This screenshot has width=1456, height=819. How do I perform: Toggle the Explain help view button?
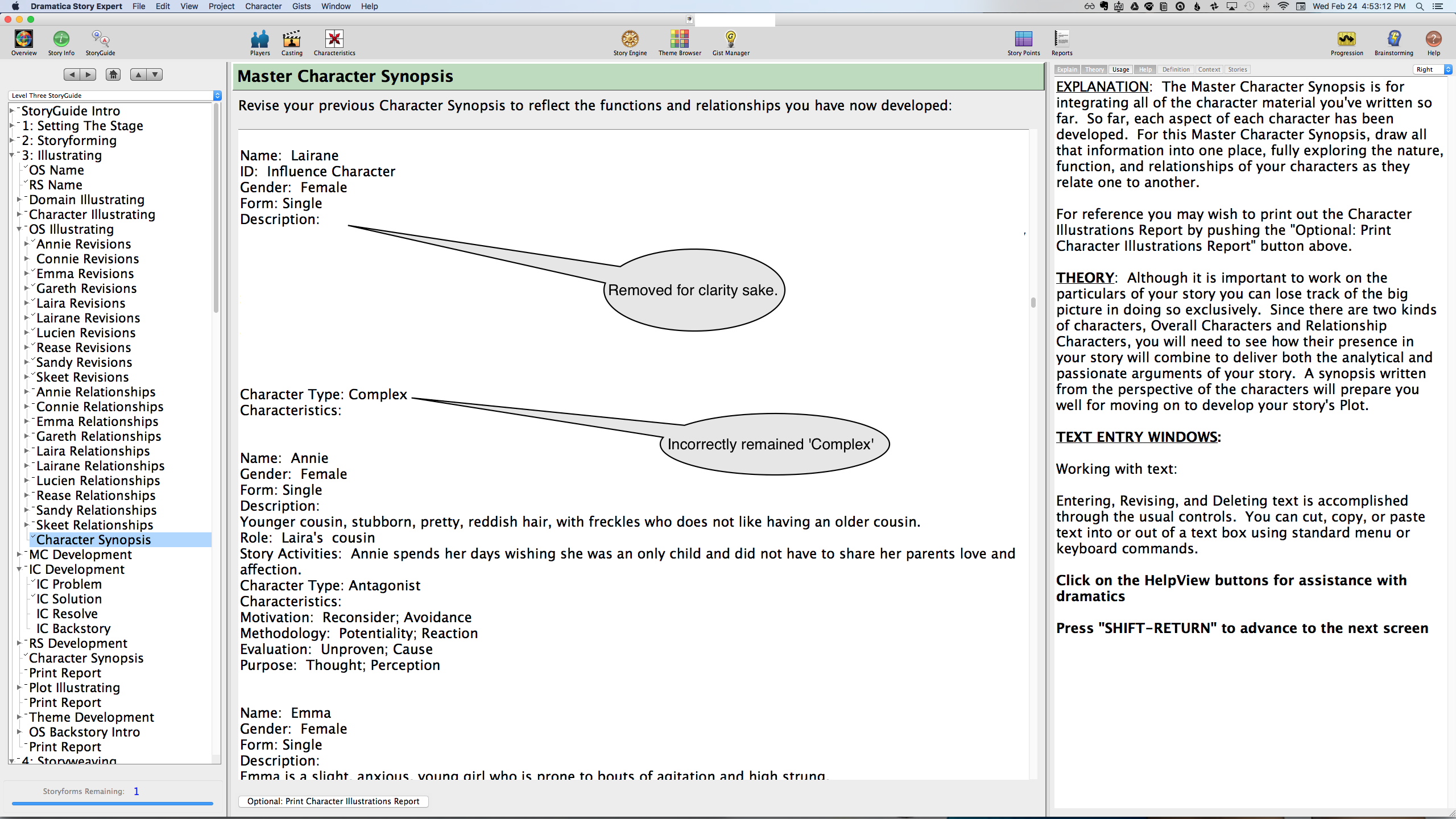(x=1067, y=69)
